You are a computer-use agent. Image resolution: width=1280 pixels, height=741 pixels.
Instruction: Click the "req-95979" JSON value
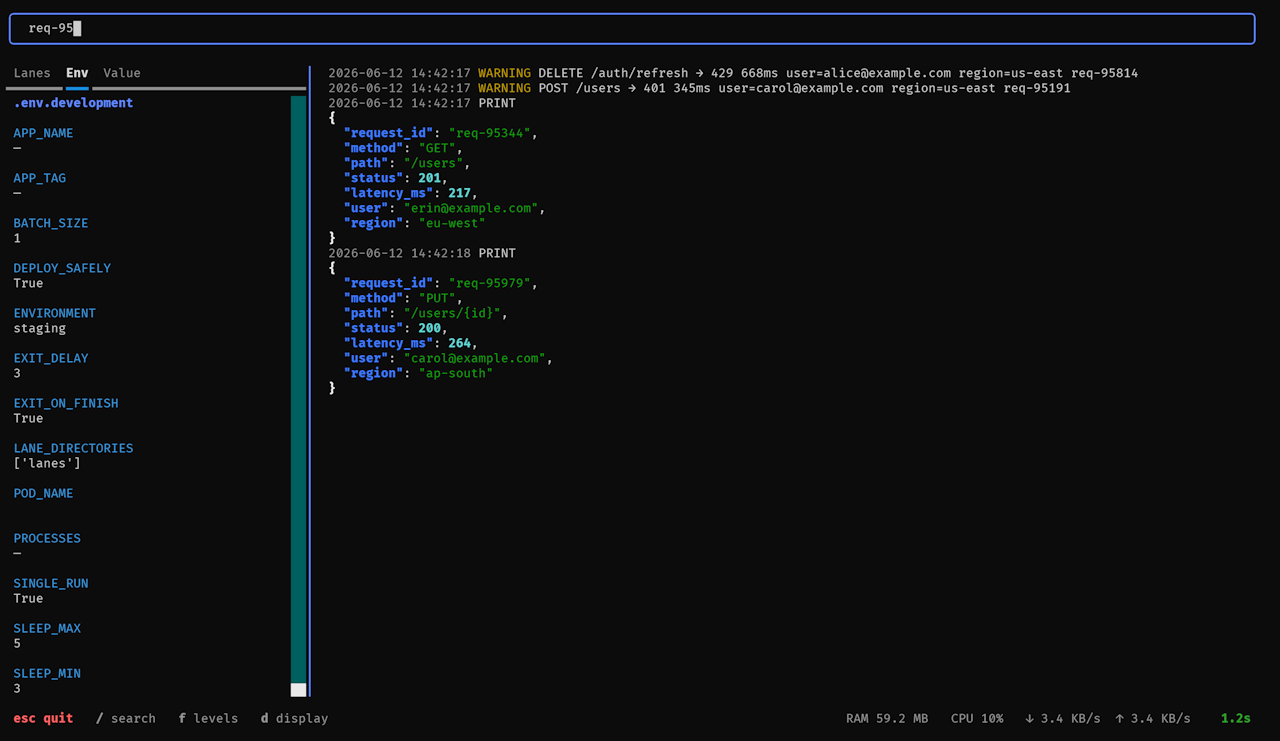coord(490,283)
